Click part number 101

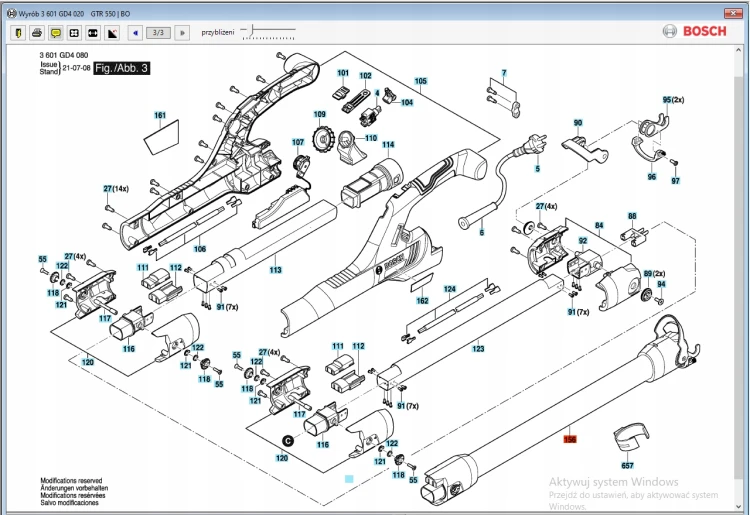tap(343, 73)
